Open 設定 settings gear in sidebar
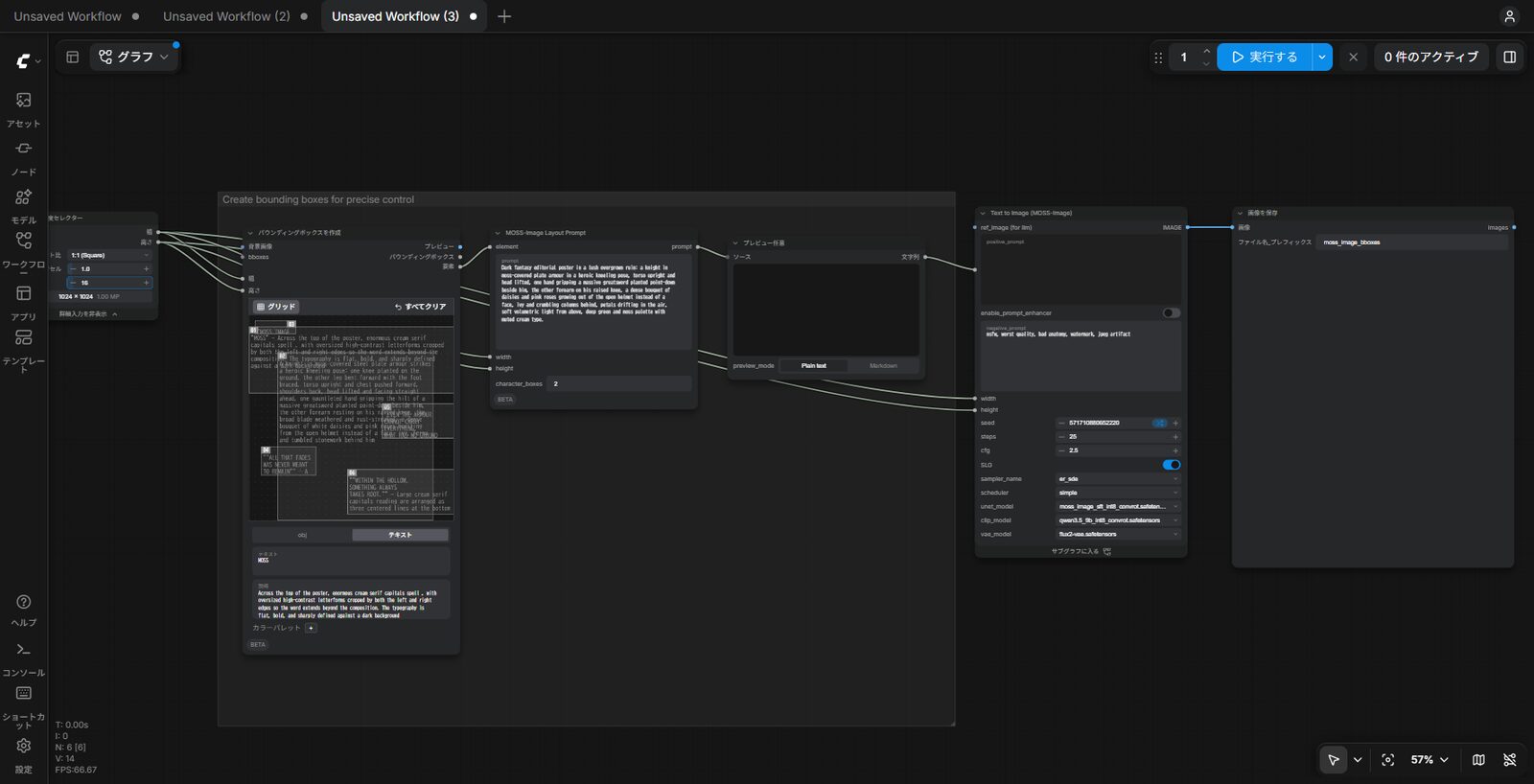 pos(23,755)
